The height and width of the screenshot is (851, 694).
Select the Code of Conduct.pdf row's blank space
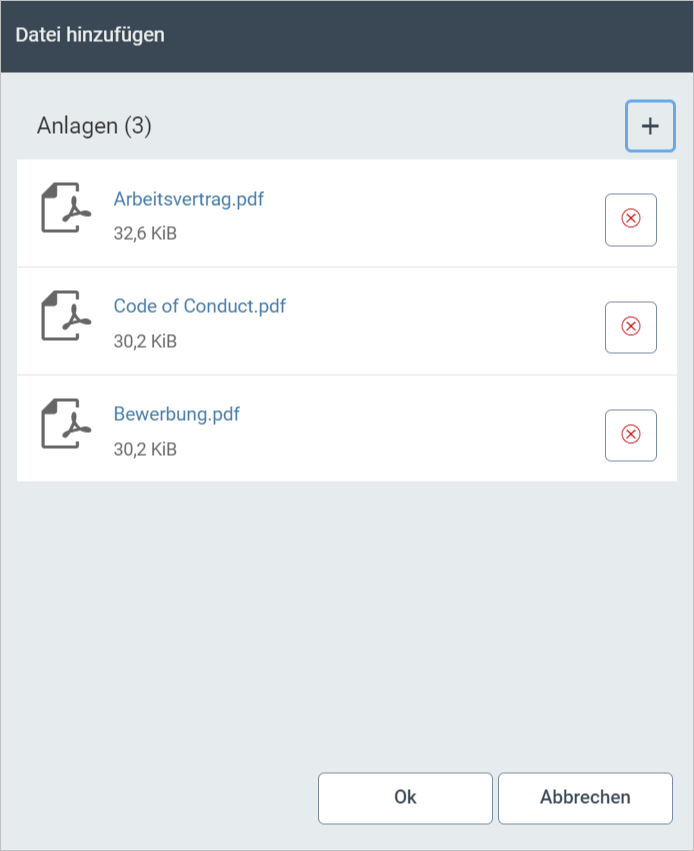point(440,322)
